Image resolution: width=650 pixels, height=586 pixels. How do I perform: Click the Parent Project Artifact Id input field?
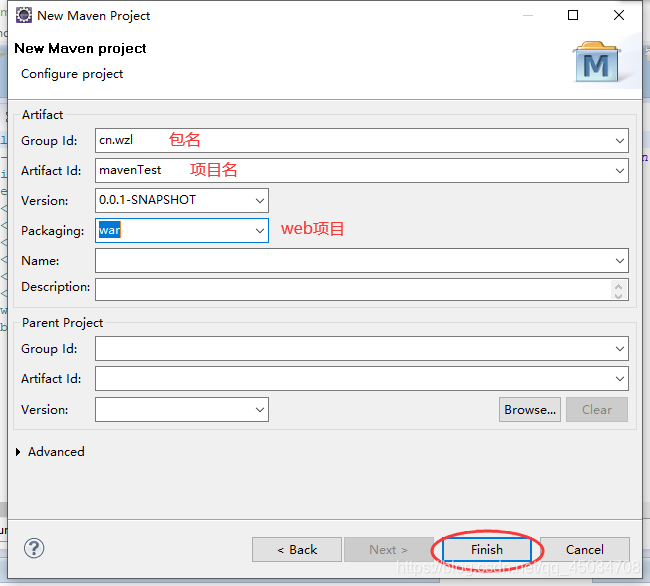click(361, 378)
